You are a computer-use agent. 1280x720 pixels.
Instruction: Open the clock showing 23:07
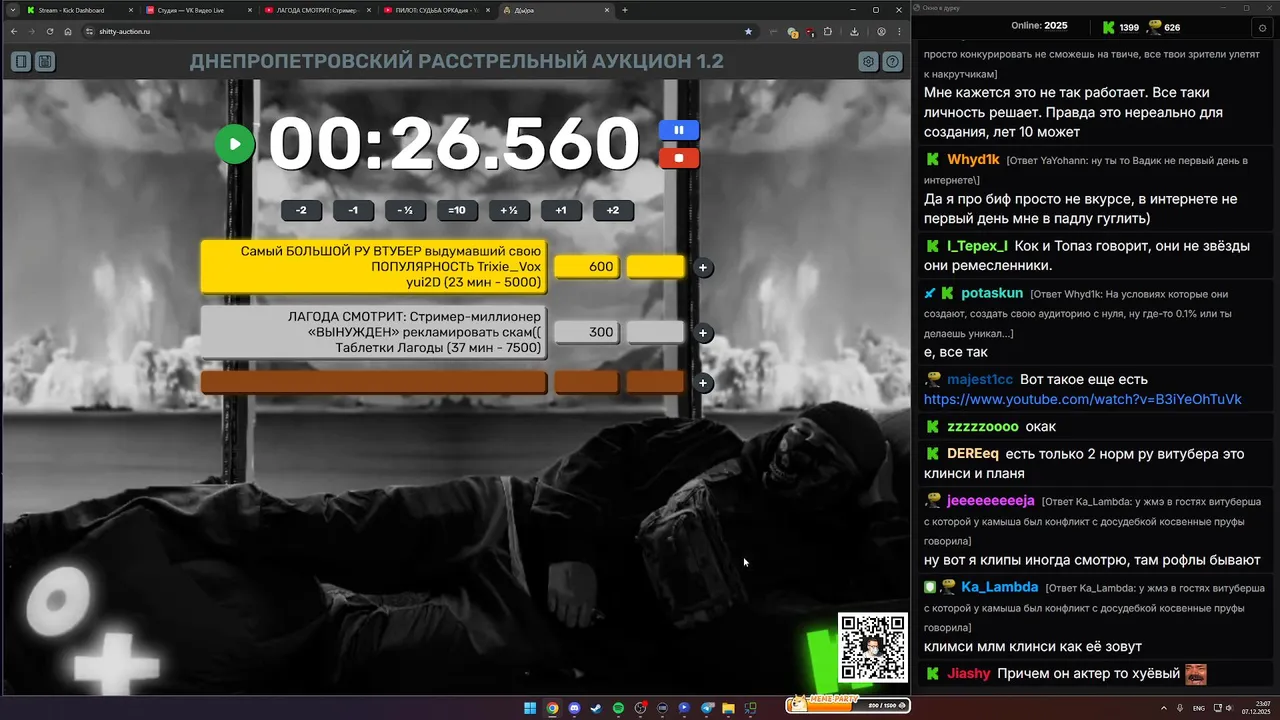point(1256,708)
